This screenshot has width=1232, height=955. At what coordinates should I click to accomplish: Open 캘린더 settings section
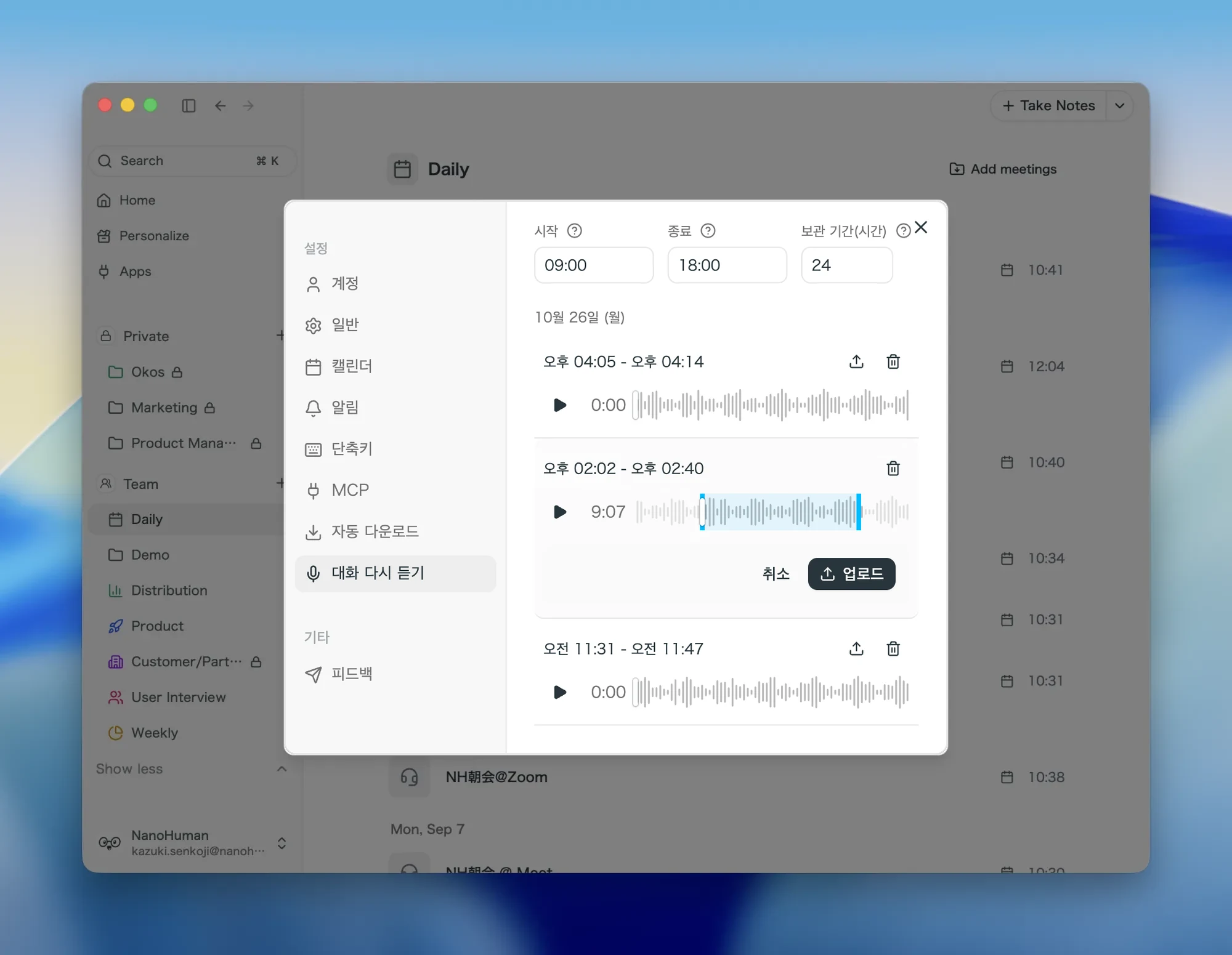(x=395, y=366)
